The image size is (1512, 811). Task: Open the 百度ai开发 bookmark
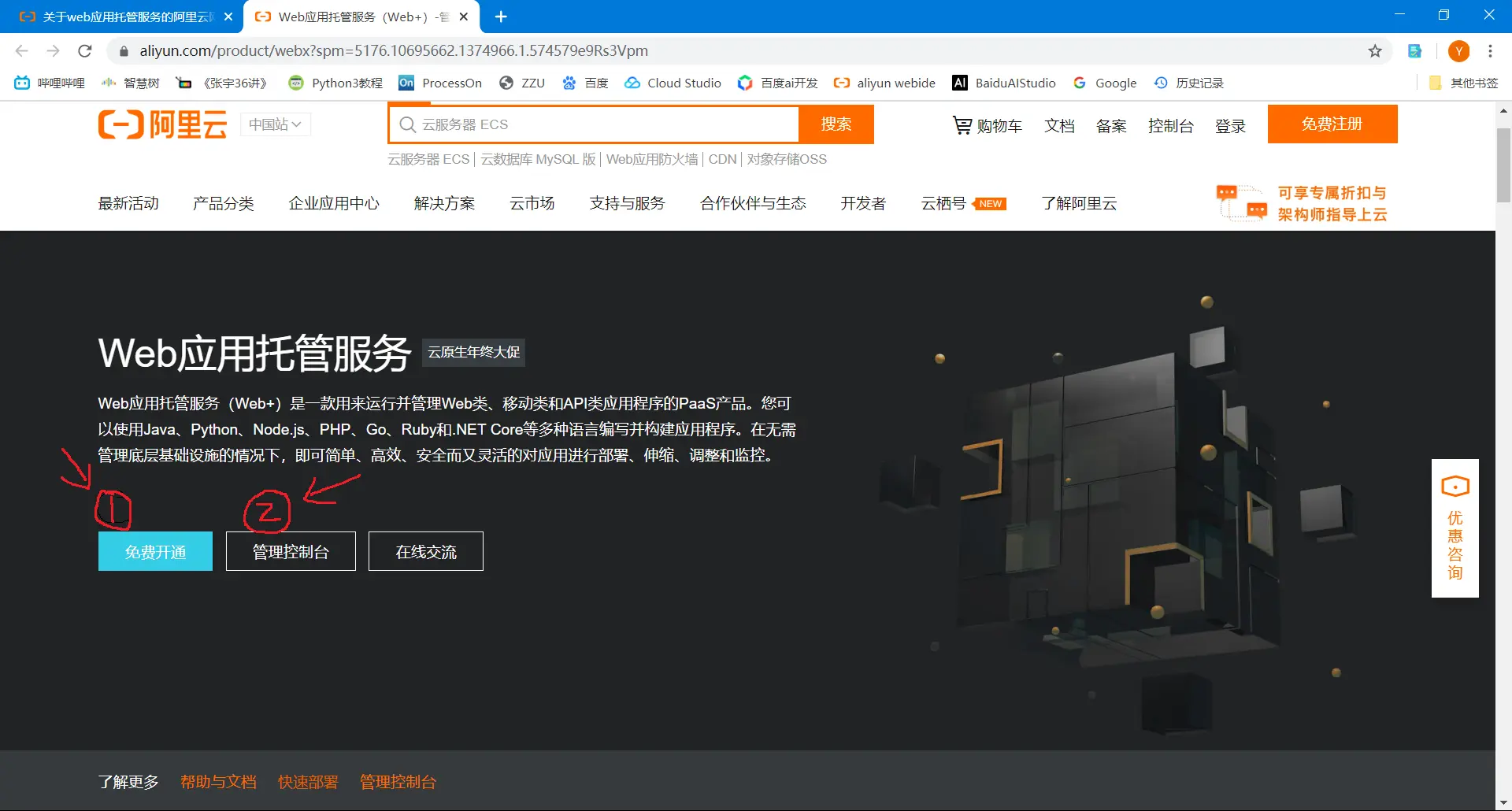click(x=778, y=83)
